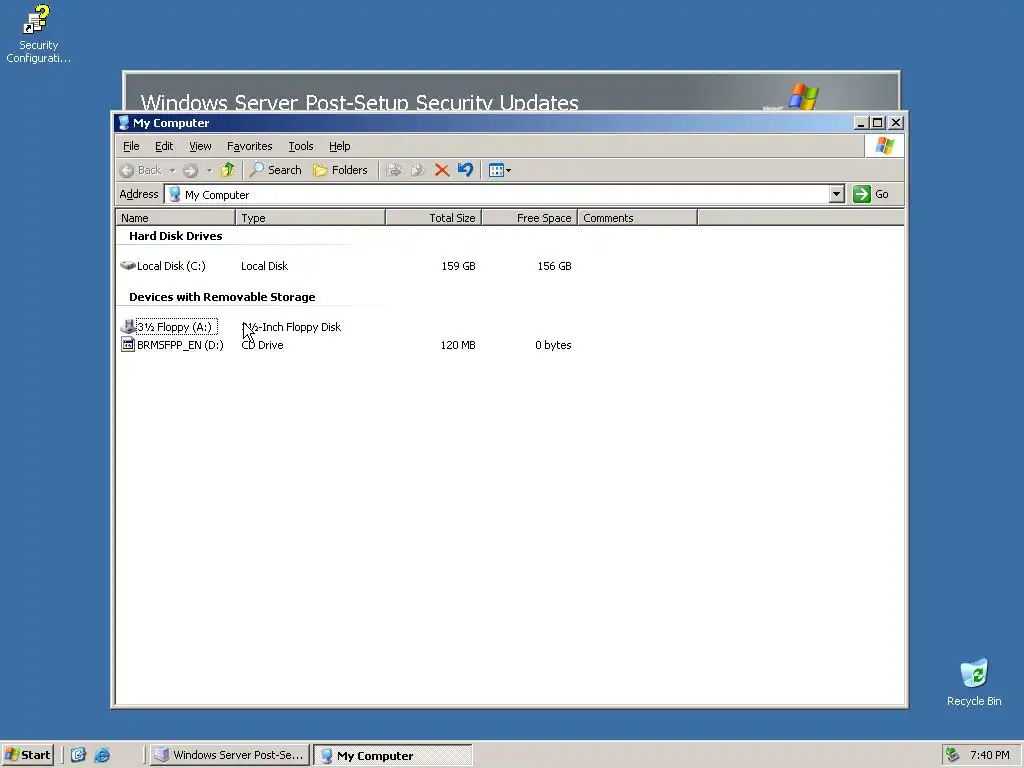The width and height of the screenshot is (1024, 768).
Task: Click the green Go button
Action: 871,194
